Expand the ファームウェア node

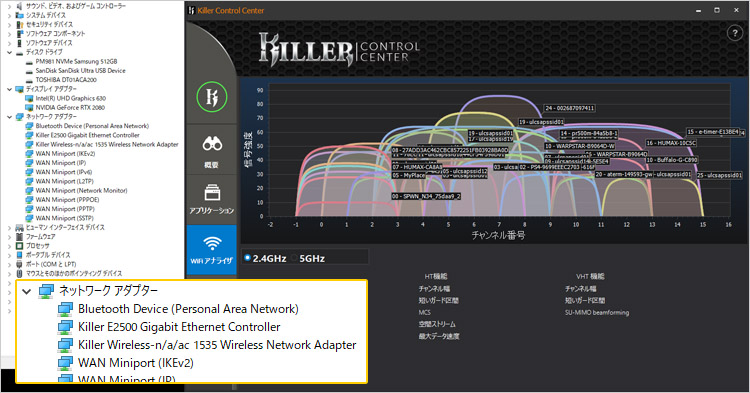[x=10, y=237]
